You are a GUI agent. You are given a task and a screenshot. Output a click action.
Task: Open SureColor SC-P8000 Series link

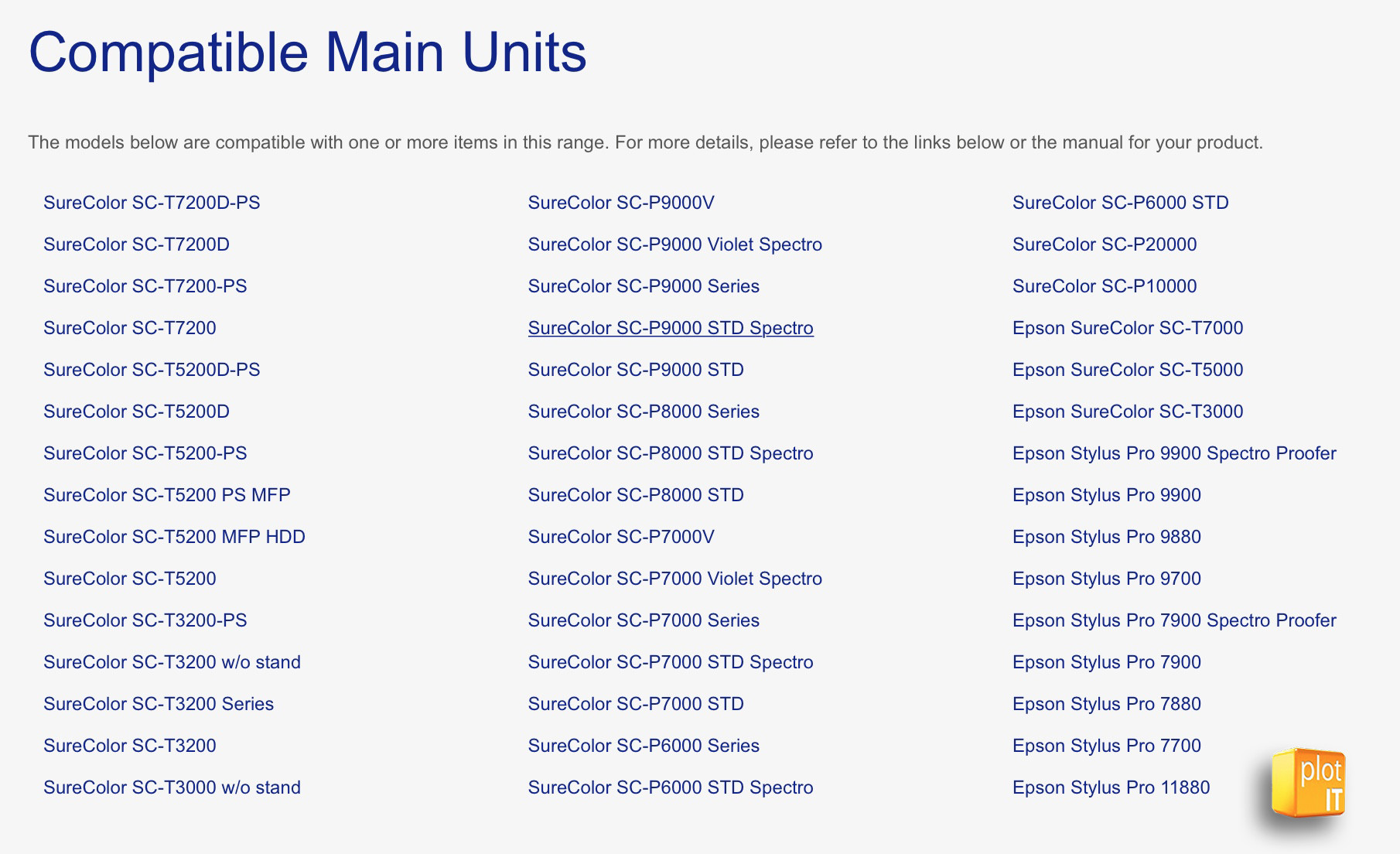[644, 412]
